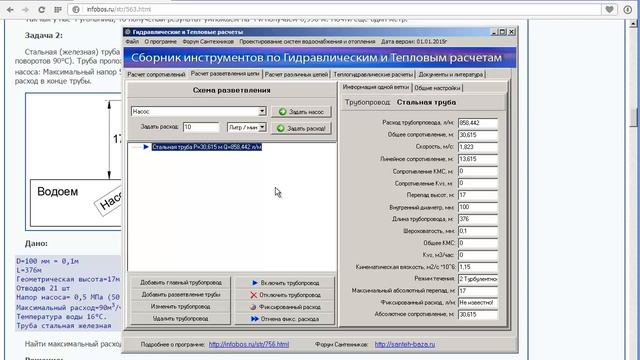Viewport: 640px width, 360px height.
Task: Click Включить трубопровод button
Action: point(285,282)
